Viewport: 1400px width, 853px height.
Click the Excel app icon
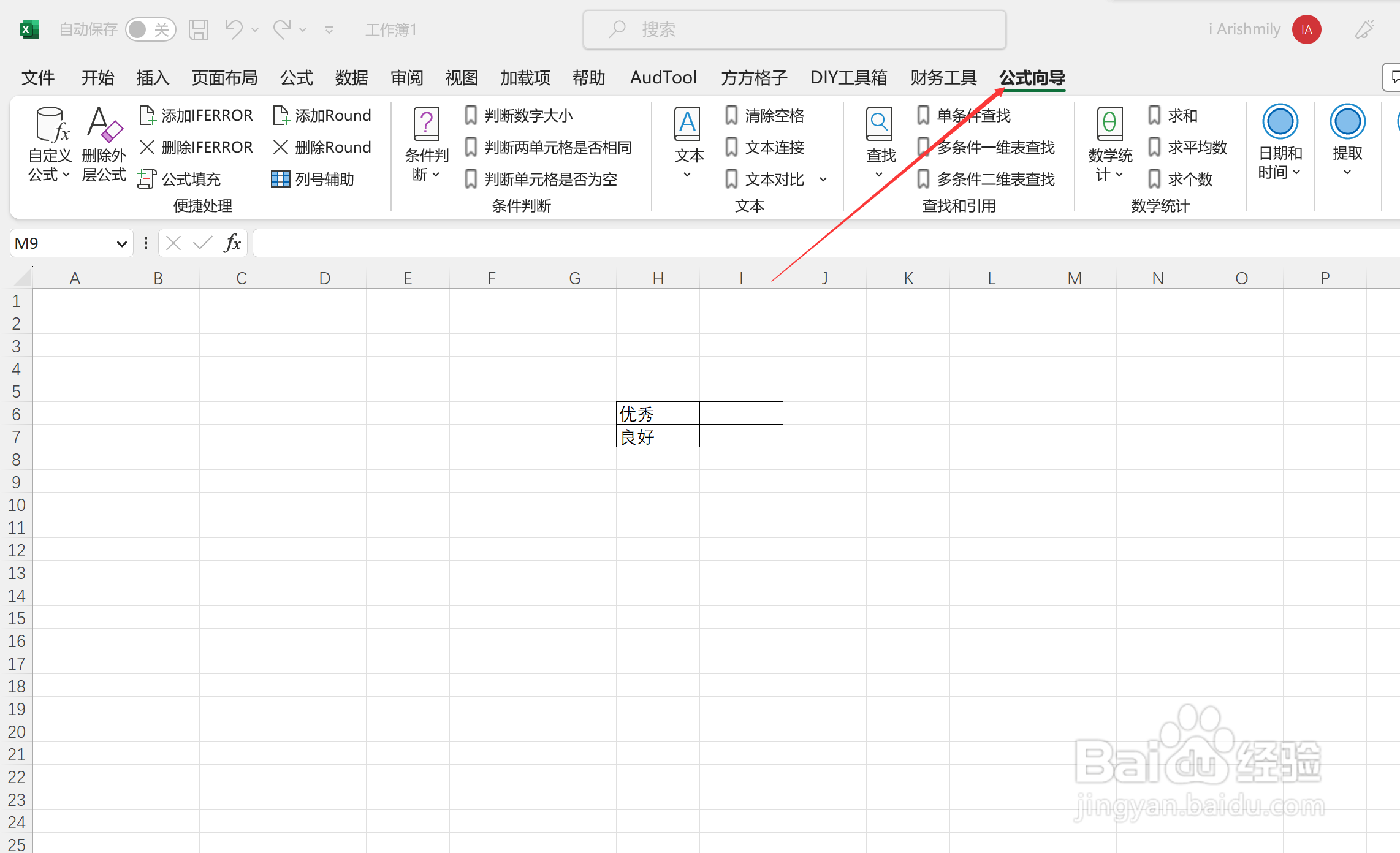[29, 29]
